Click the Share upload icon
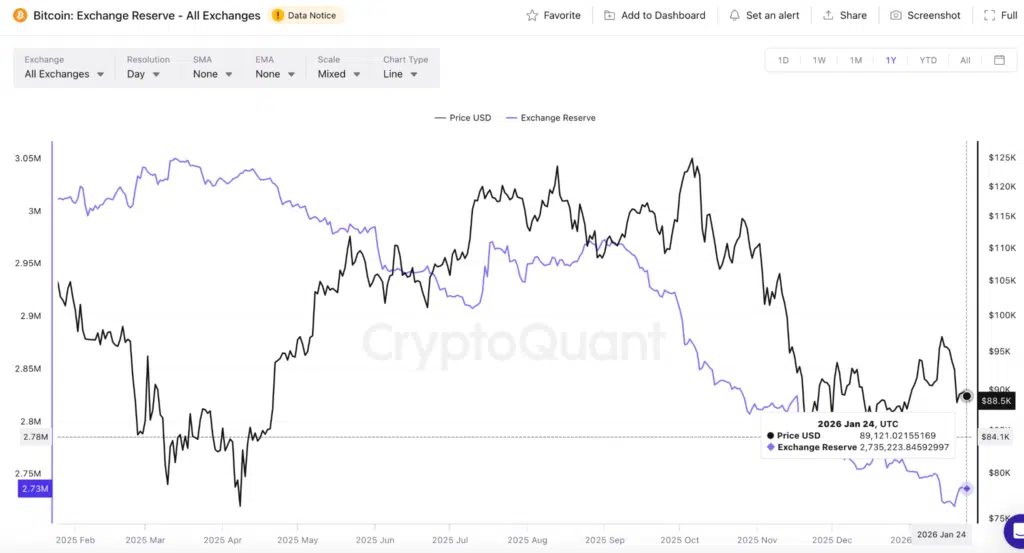 (x=828, y=15)
